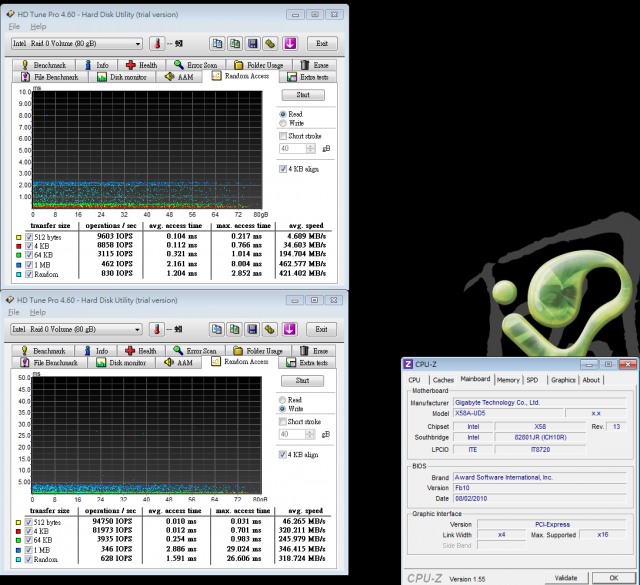Open Error Scan tab in top HD Tune window
Screen dimensions: 640x585
pos(196,65)
